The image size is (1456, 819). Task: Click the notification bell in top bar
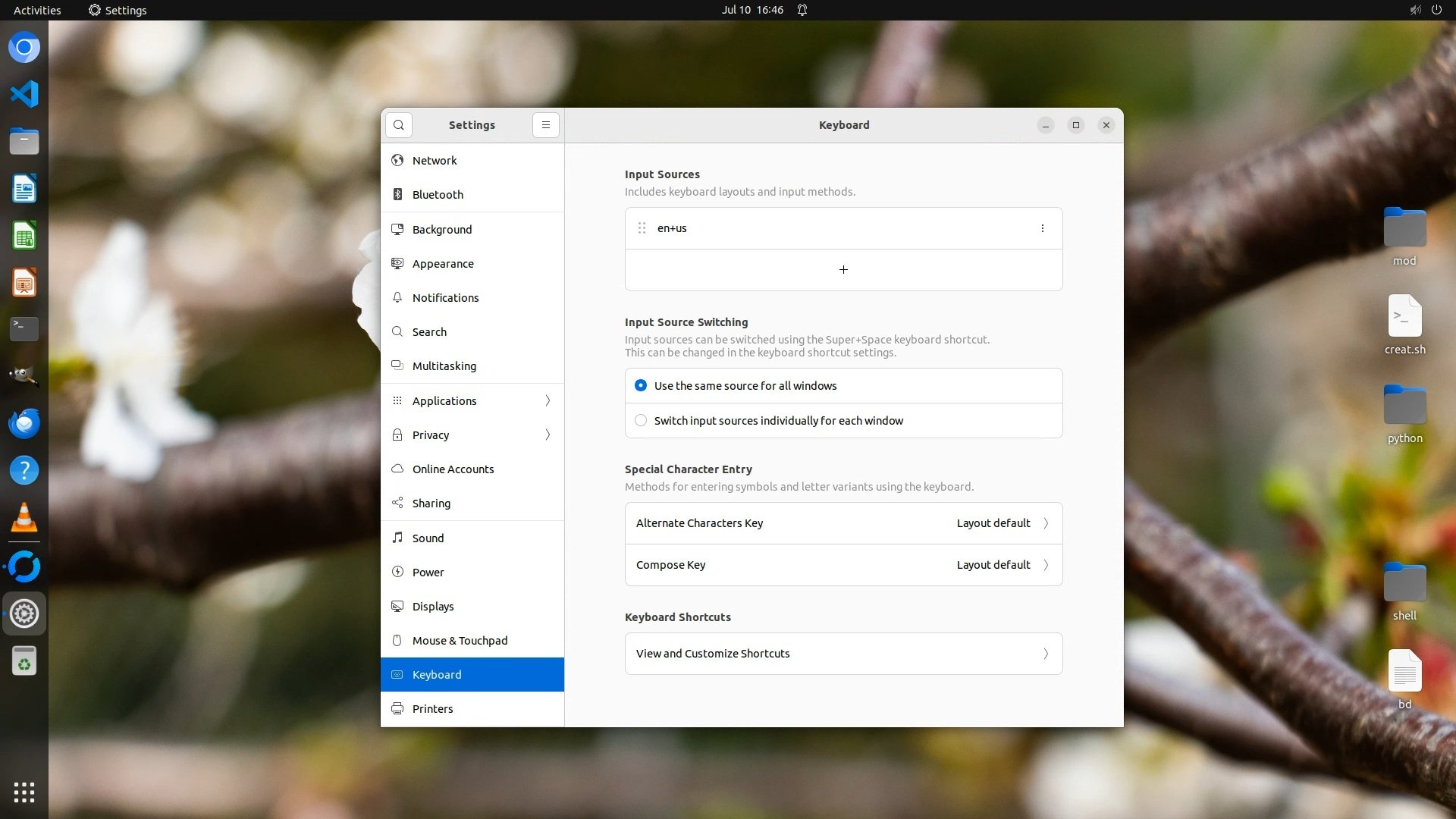point(802,10)
